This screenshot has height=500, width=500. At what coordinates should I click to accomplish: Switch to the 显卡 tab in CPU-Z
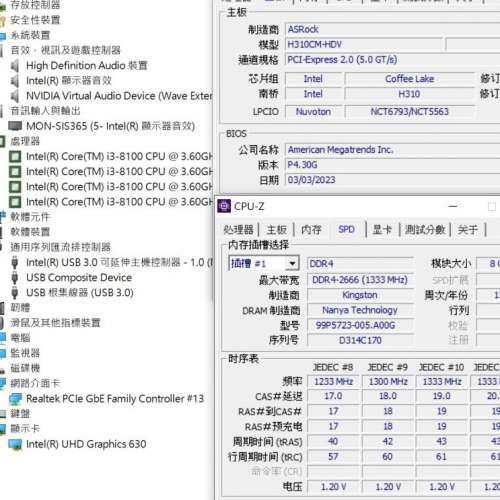[382, 230]
